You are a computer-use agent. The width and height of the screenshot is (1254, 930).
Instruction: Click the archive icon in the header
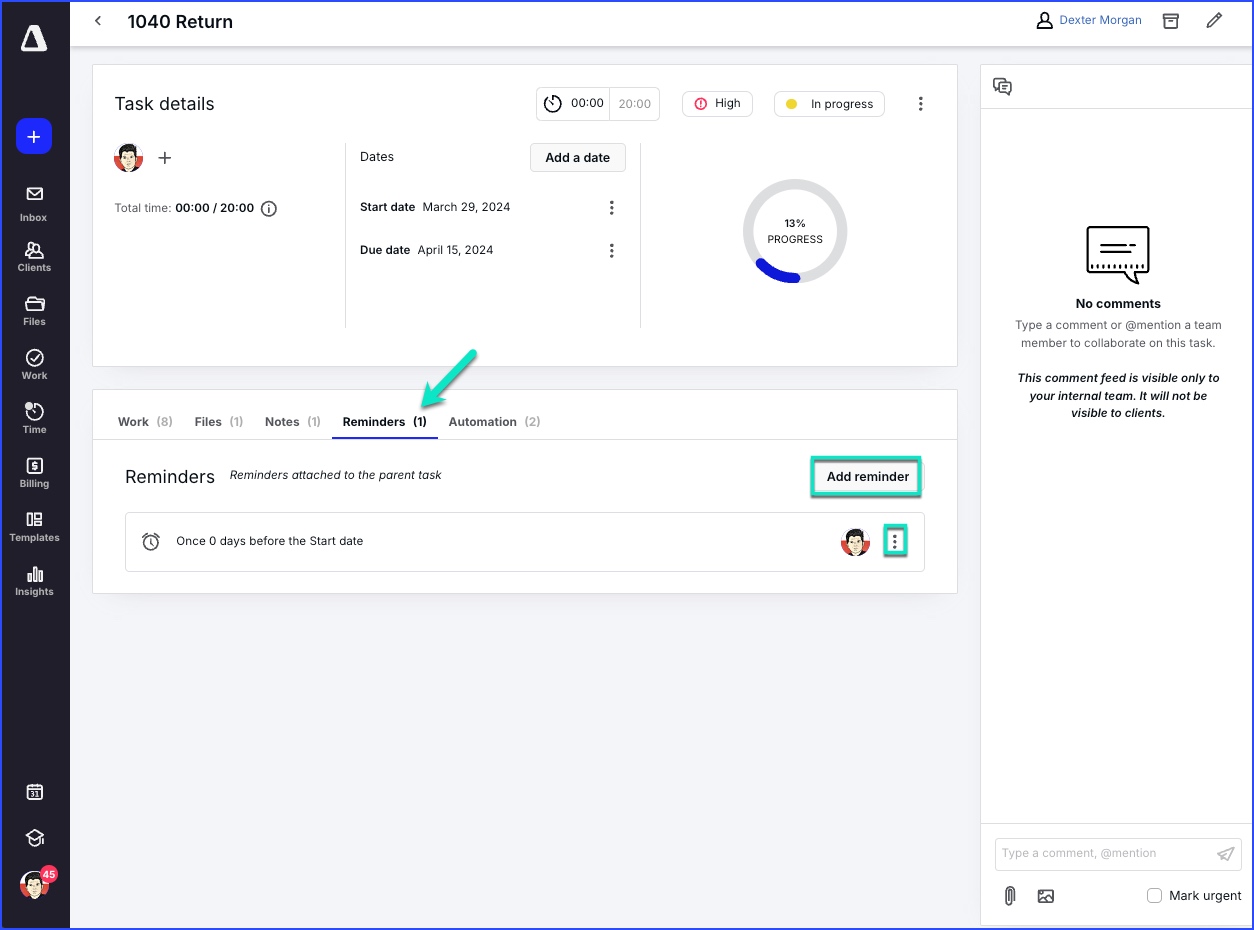pyautogui.click(x=1170, y=21)
